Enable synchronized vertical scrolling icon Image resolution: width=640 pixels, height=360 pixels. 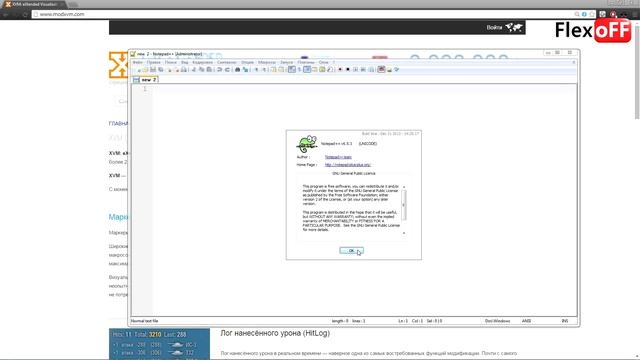coord(273,70)
